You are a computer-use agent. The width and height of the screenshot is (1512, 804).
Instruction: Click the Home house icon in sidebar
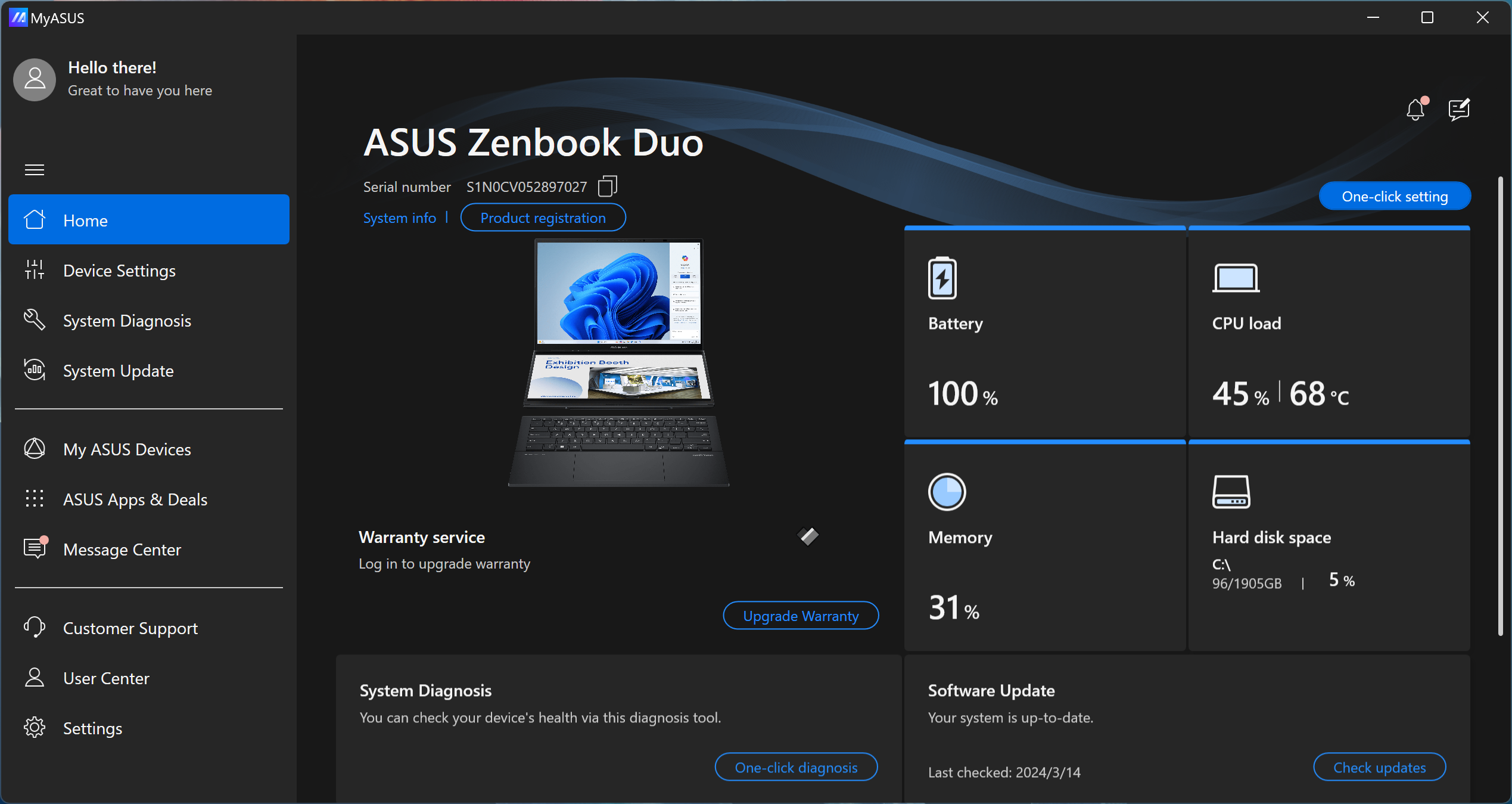point(35,219)
